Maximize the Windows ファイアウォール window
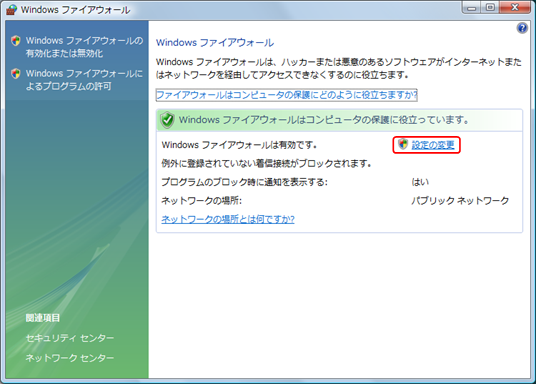536x384 pixels. (490, 7)
